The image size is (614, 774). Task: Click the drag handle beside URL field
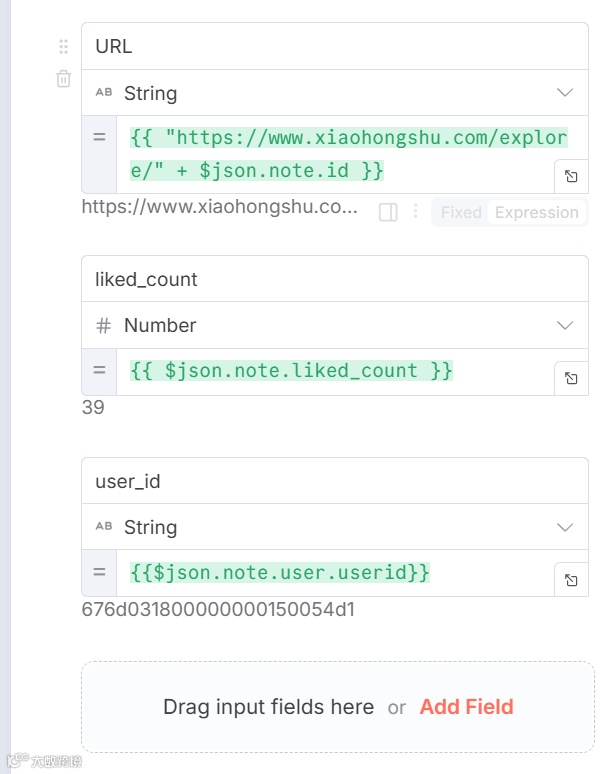point(63,46)
